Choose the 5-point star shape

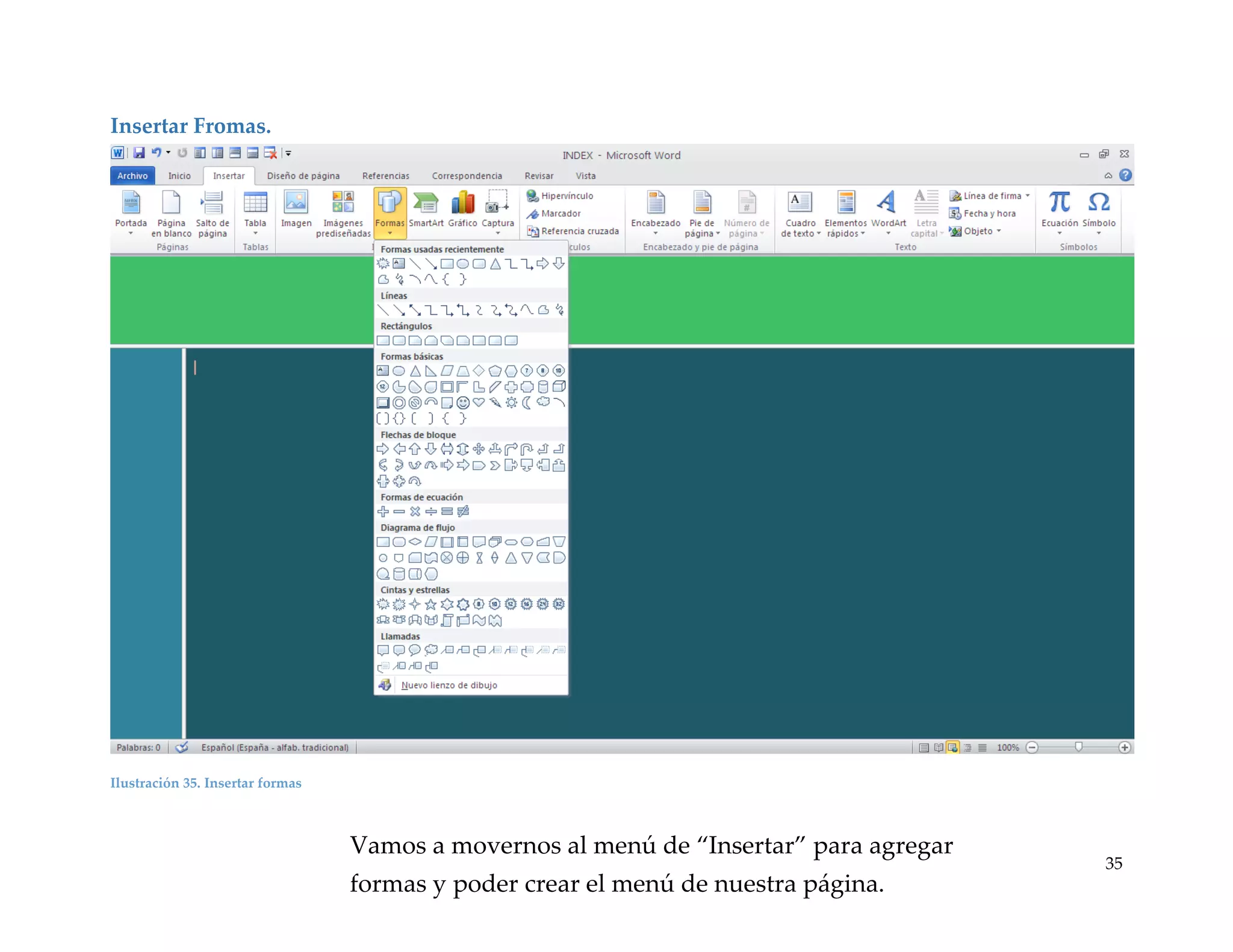430,604
